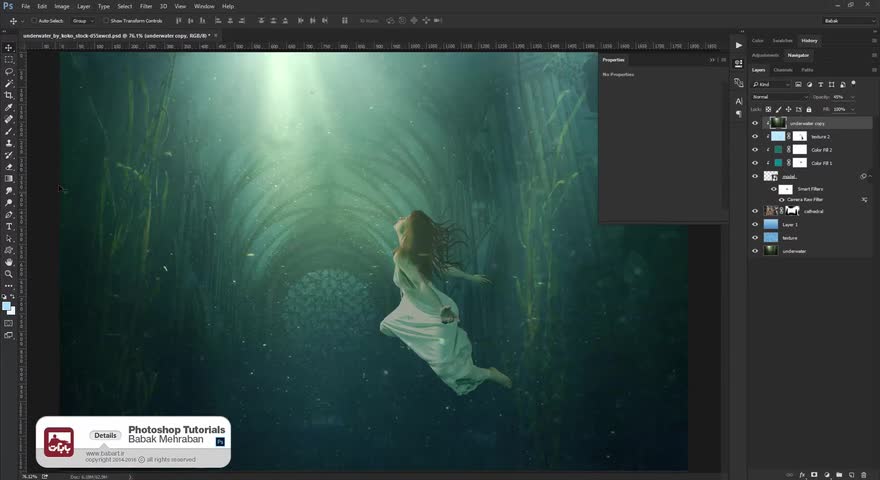Open the Filter menu
The image size is (880, 480).
pos(146,6)
